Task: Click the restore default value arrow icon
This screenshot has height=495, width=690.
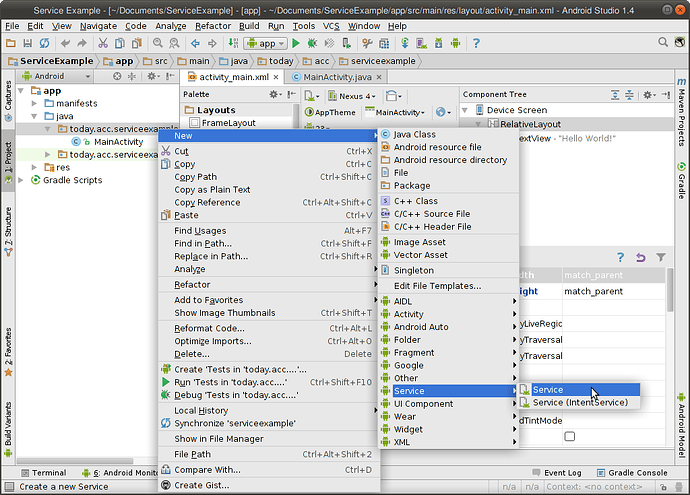Action: click(x=640, y=257)
